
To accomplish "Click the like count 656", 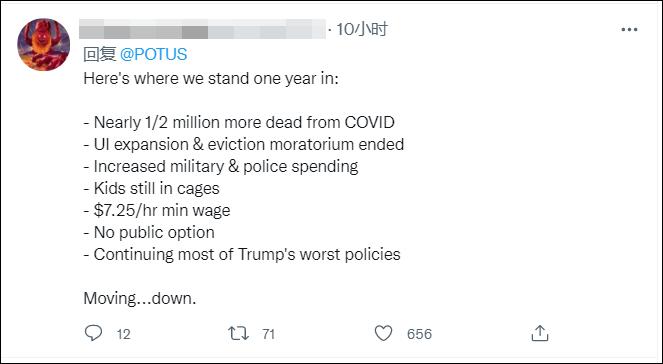I will point(419,334).
